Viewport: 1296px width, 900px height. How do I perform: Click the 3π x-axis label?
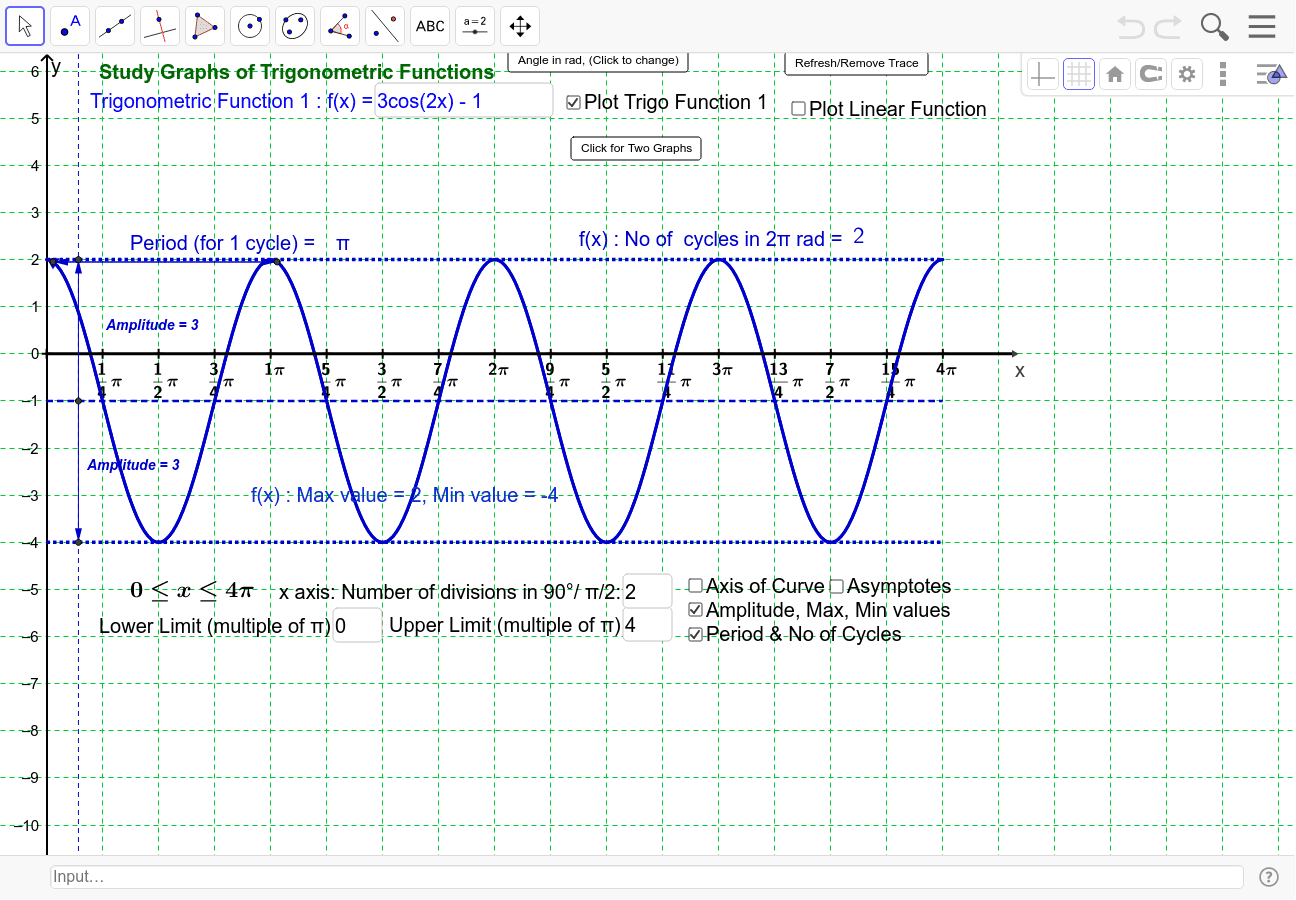click(x=722, y=369)
